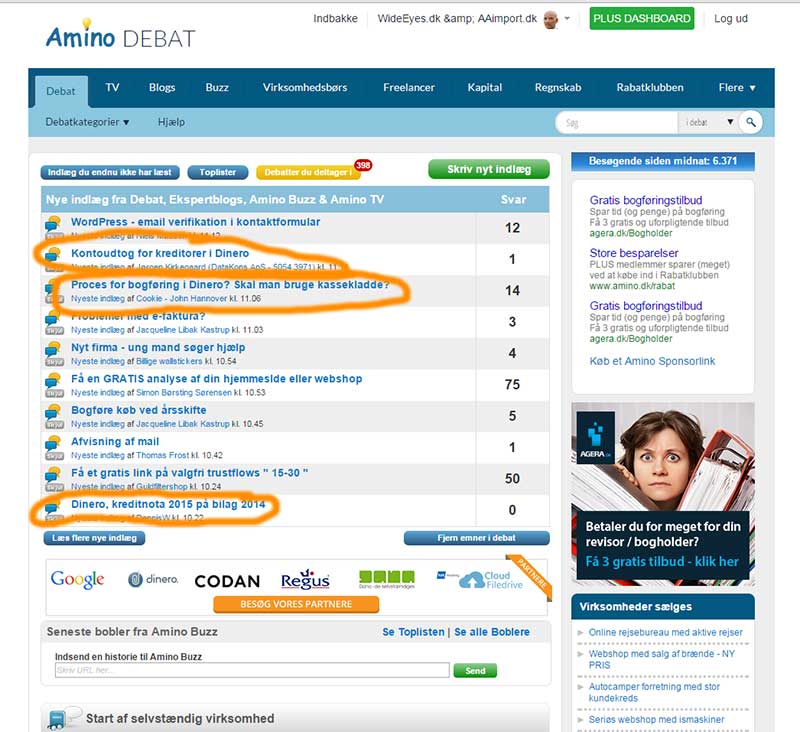This screenshot has height=732, width=800.
Task: Click chat icon beside Bogføre køb ved årsskifte
Action: [x=53, y=415]
